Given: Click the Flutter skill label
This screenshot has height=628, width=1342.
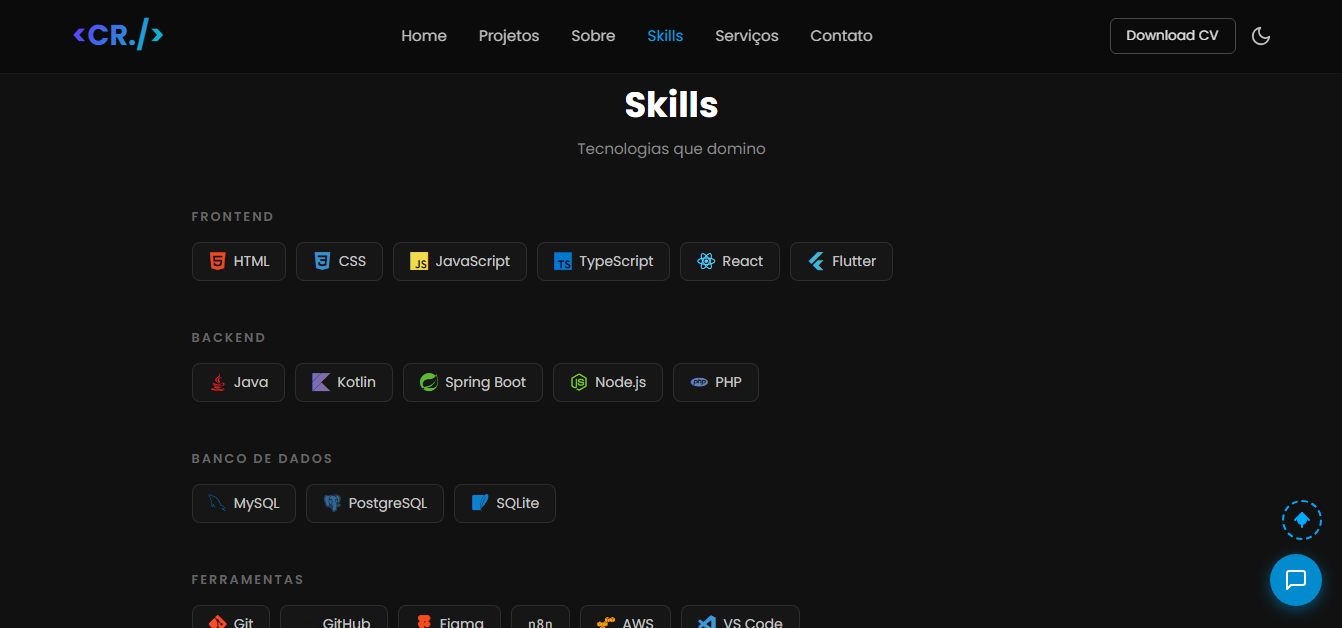Looking at the screenshot, I should click(x=854, y=262).
